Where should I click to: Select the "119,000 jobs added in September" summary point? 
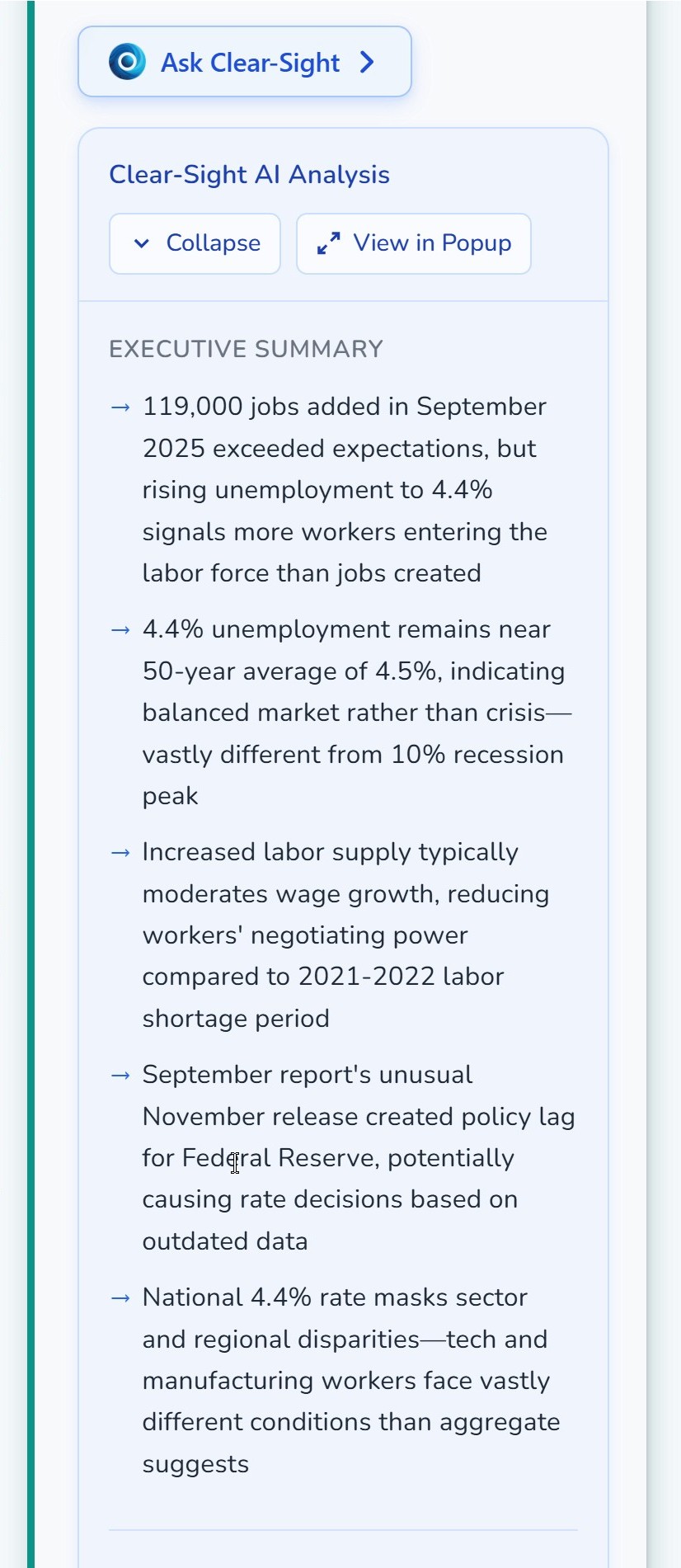[344, 490]
